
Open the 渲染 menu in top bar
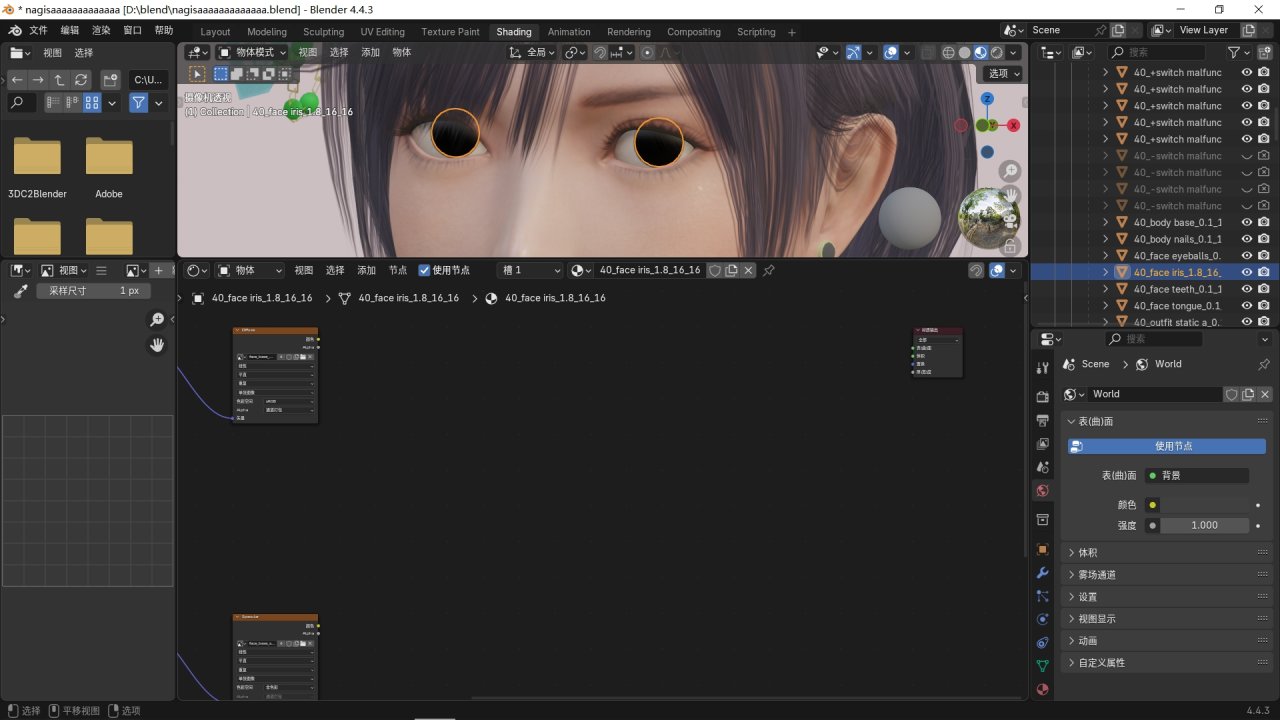[x=101, y=31]
